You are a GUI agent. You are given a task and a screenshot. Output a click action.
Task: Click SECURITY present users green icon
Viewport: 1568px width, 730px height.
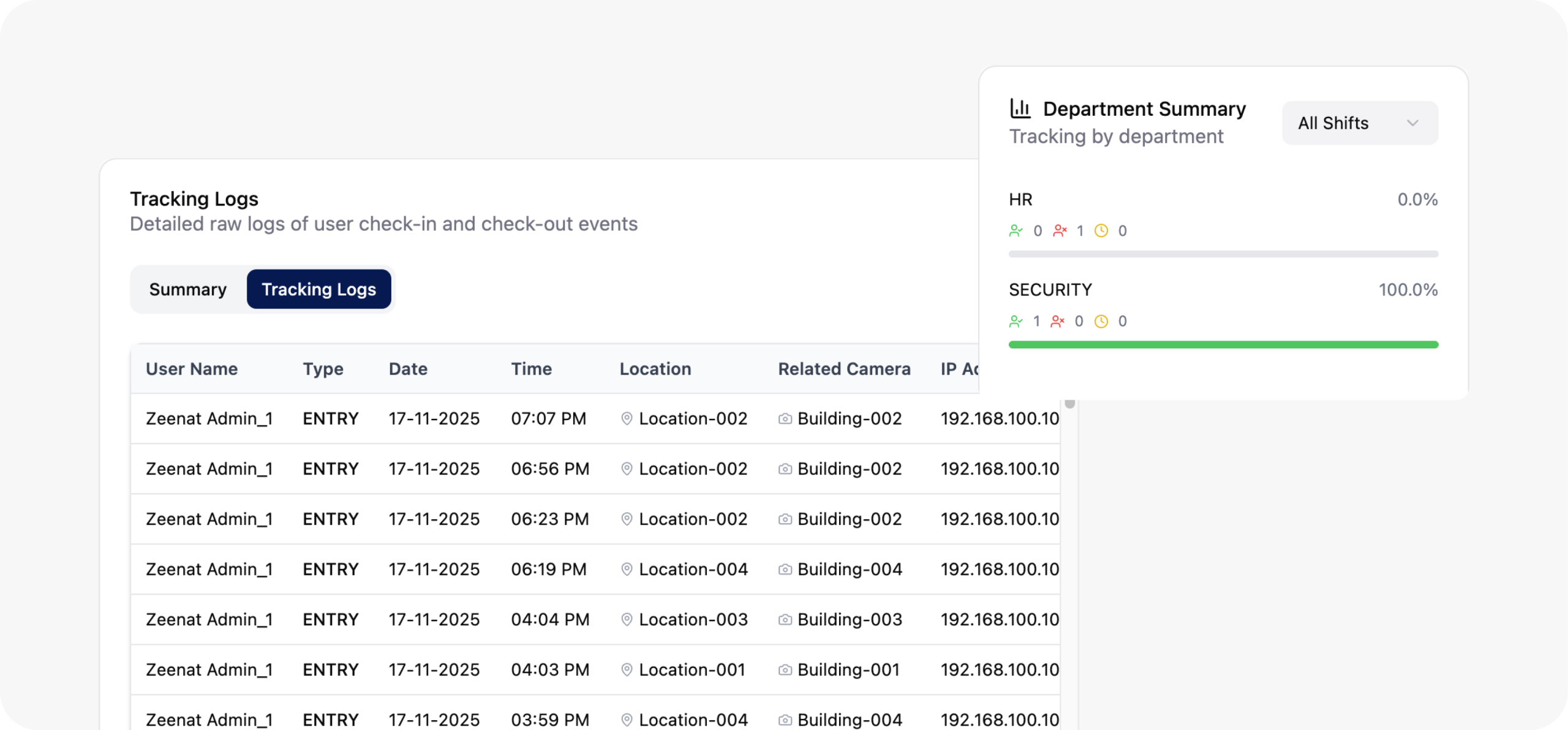(x=1016, y=322)
